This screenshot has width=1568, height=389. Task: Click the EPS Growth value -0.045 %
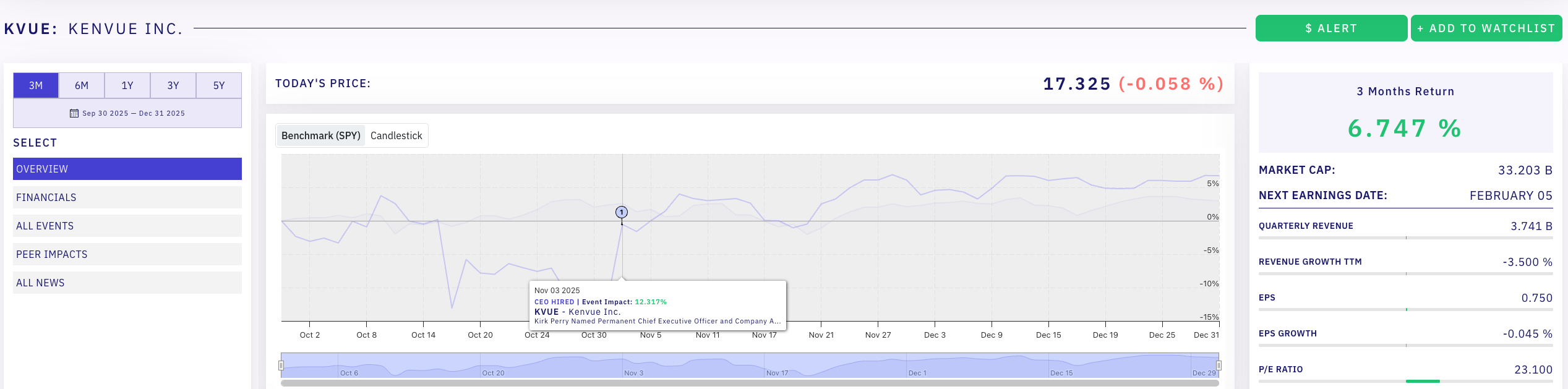[1528, 334]
